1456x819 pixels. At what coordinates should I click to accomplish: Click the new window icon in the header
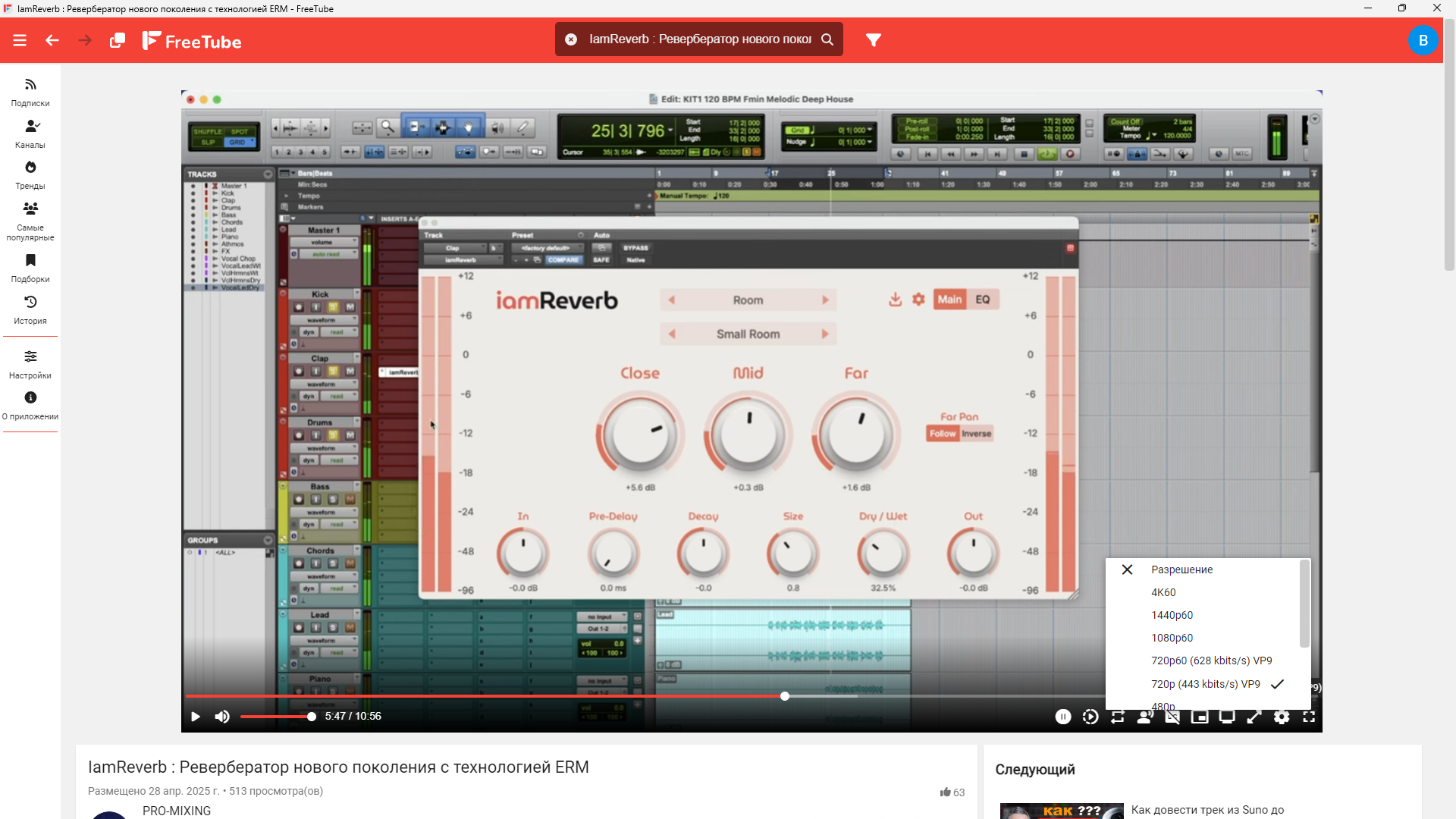click(118, 40)
